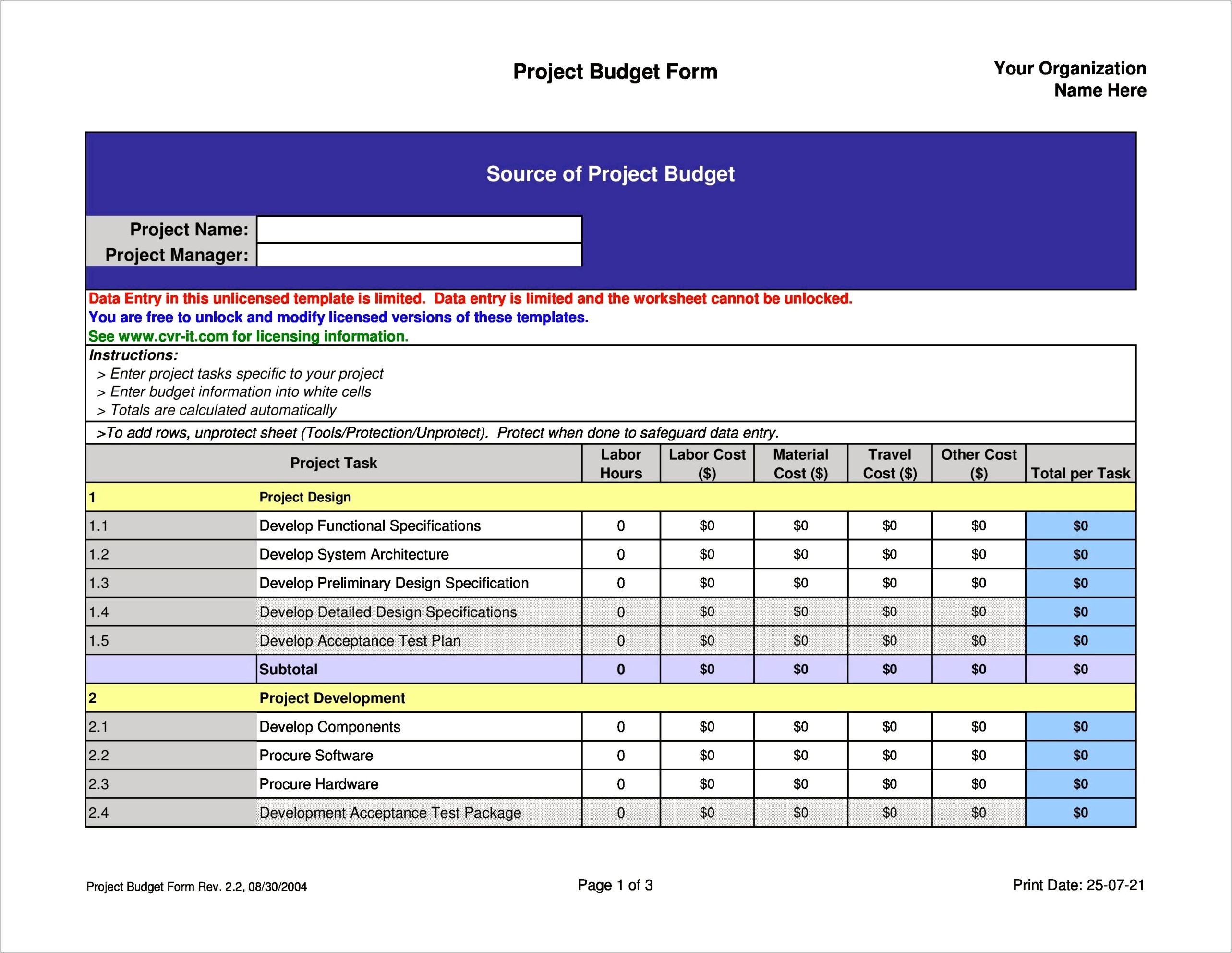The image size is (1232, 953).
Task: Click the Print Date footer text
Action: [x=1078, y=885]
